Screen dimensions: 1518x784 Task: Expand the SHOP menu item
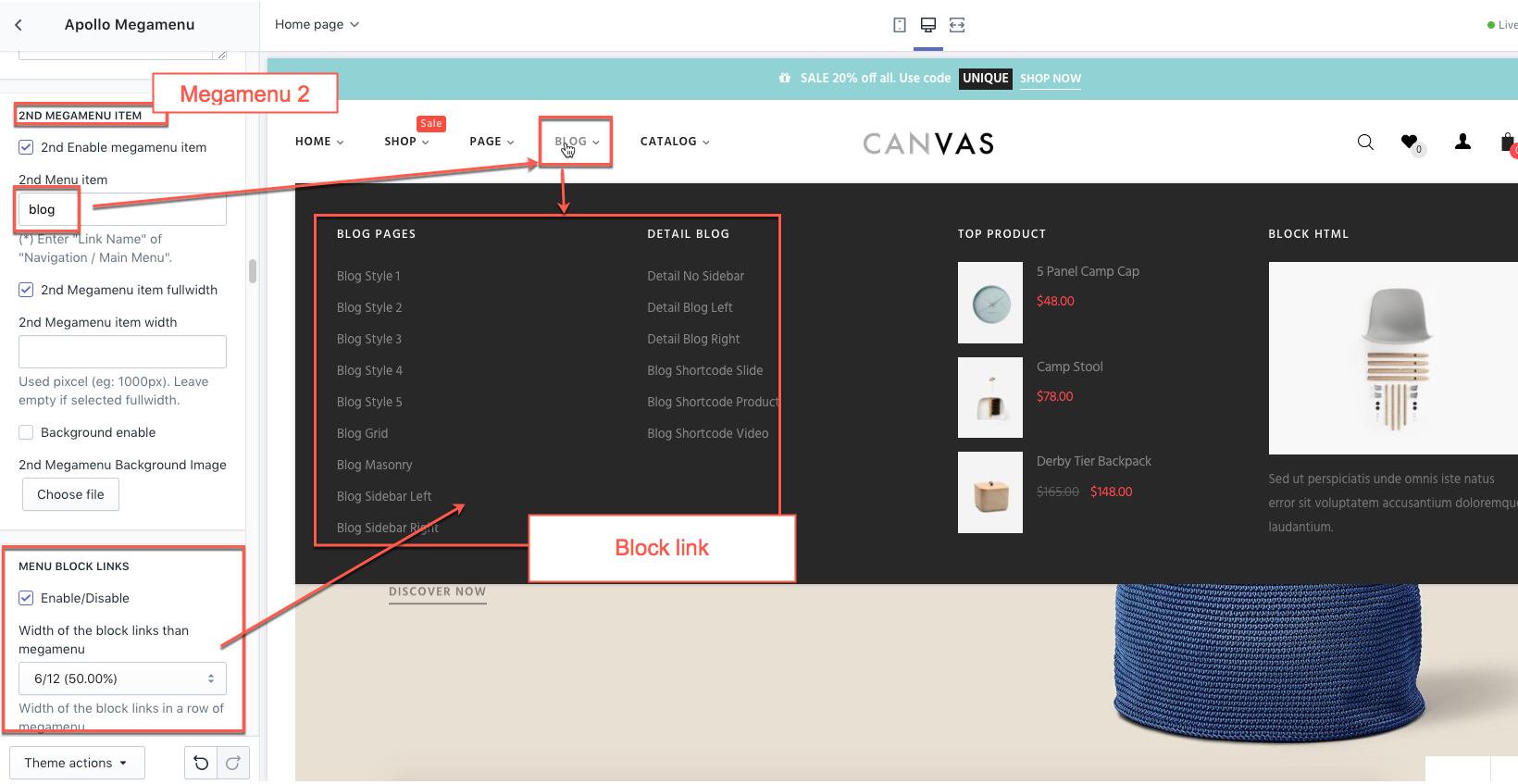(406, 142)
